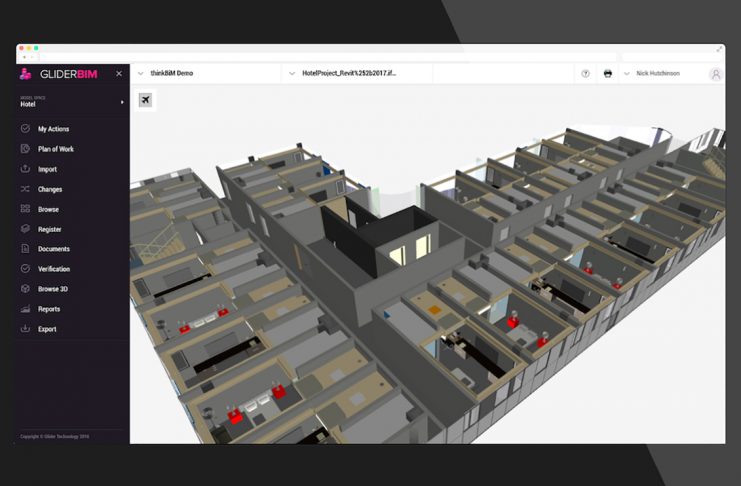Go to Plan of Work section

pyautogui.click(x=55, y=149)
